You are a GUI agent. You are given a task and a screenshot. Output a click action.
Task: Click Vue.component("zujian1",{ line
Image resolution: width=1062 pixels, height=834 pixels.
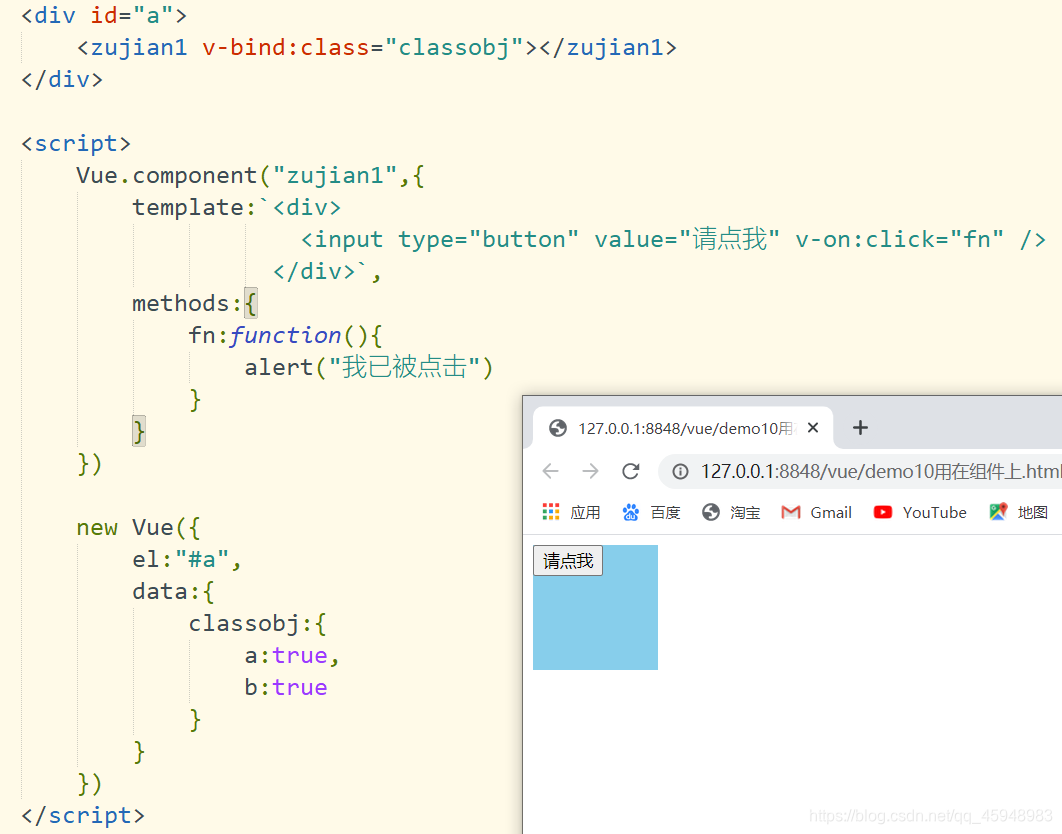(251, 175)
